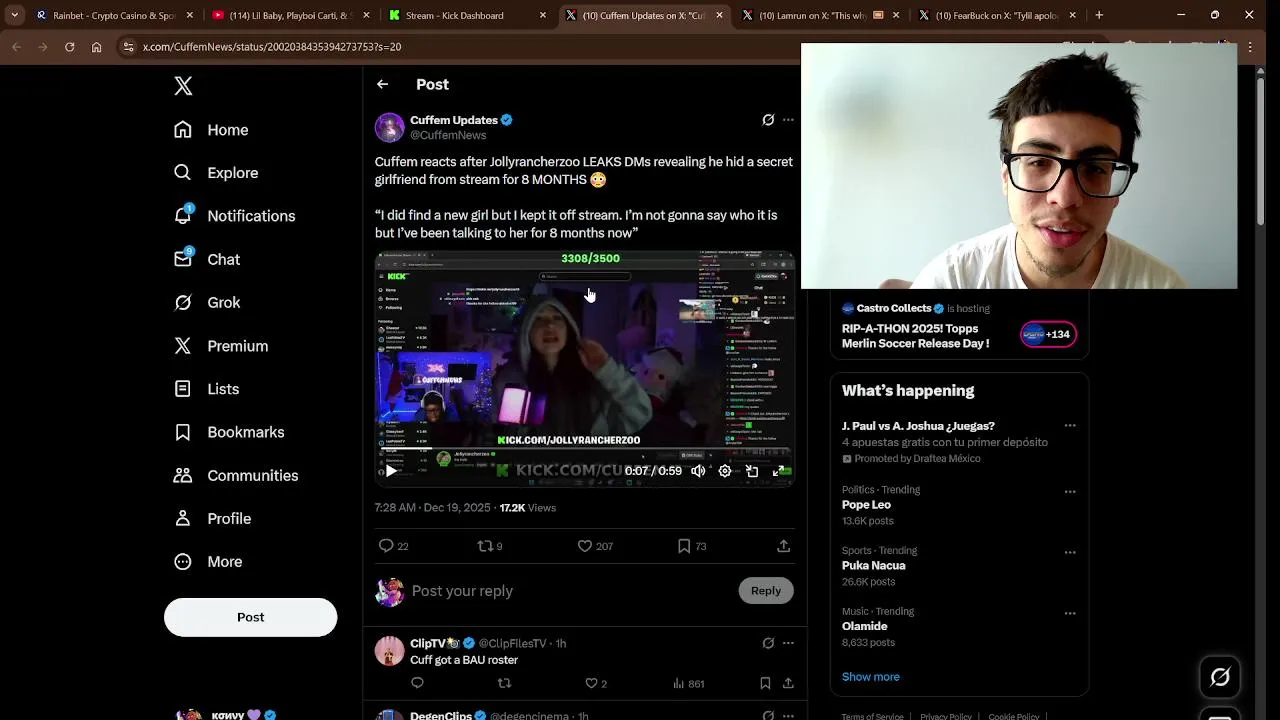The image size is (1280, 720).
Task: Open more options for Olamide trend
Action: click(1070, 613)
